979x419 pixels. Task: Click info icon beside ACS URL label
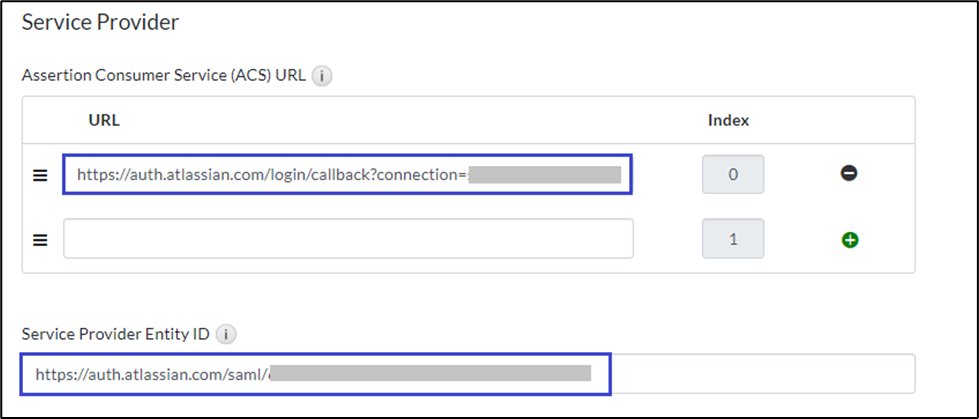point(322,75)
